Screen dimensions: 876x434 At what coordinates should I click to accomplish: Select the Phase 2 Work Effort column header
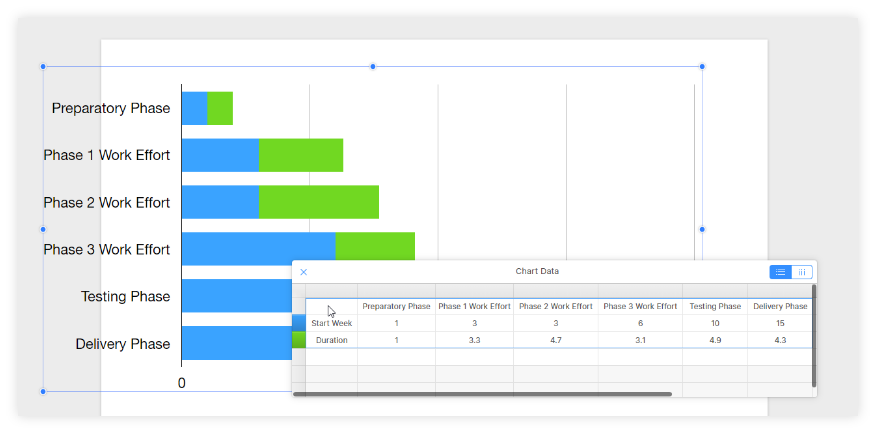(x=556, y=306)
